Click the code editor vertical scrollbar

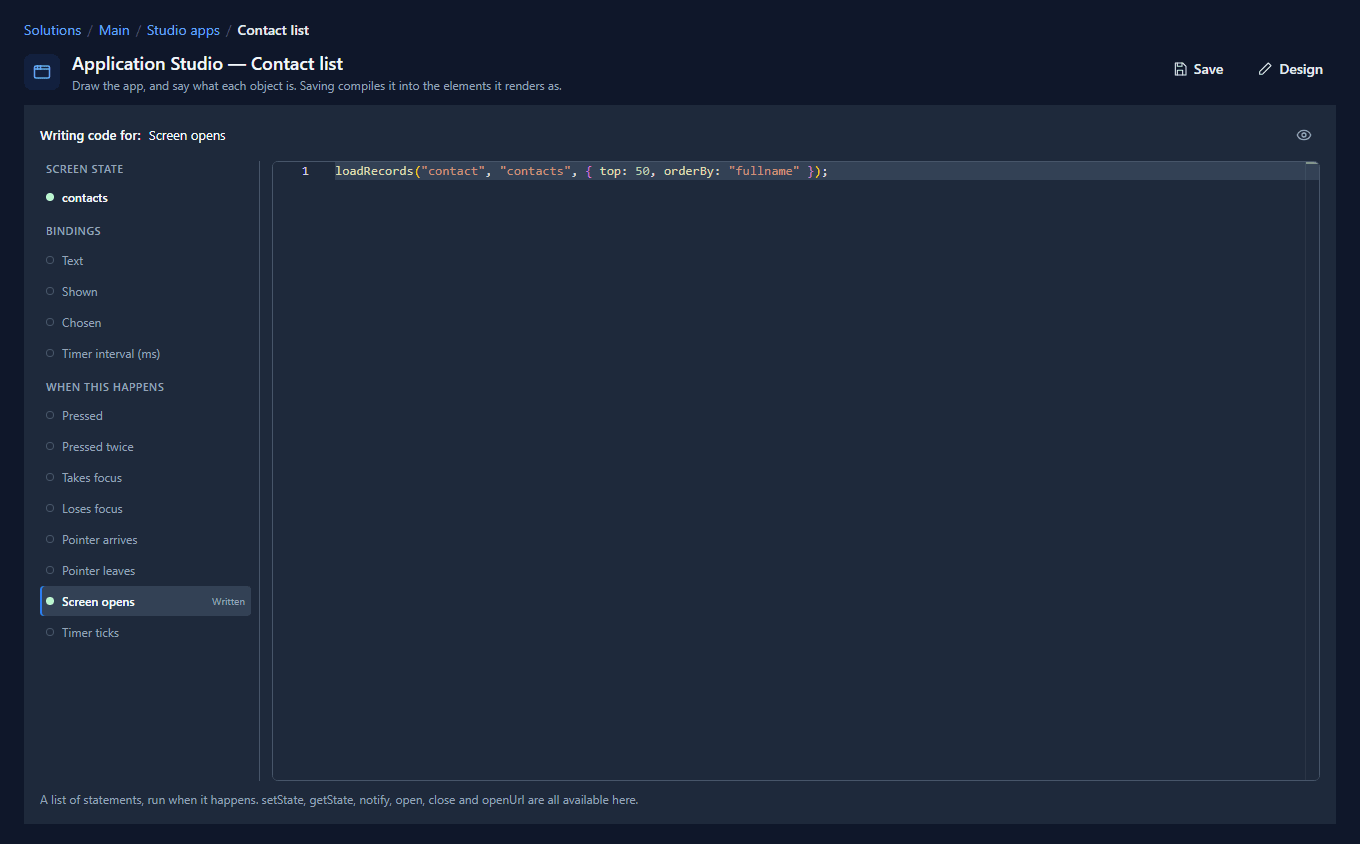(1312, 470)
